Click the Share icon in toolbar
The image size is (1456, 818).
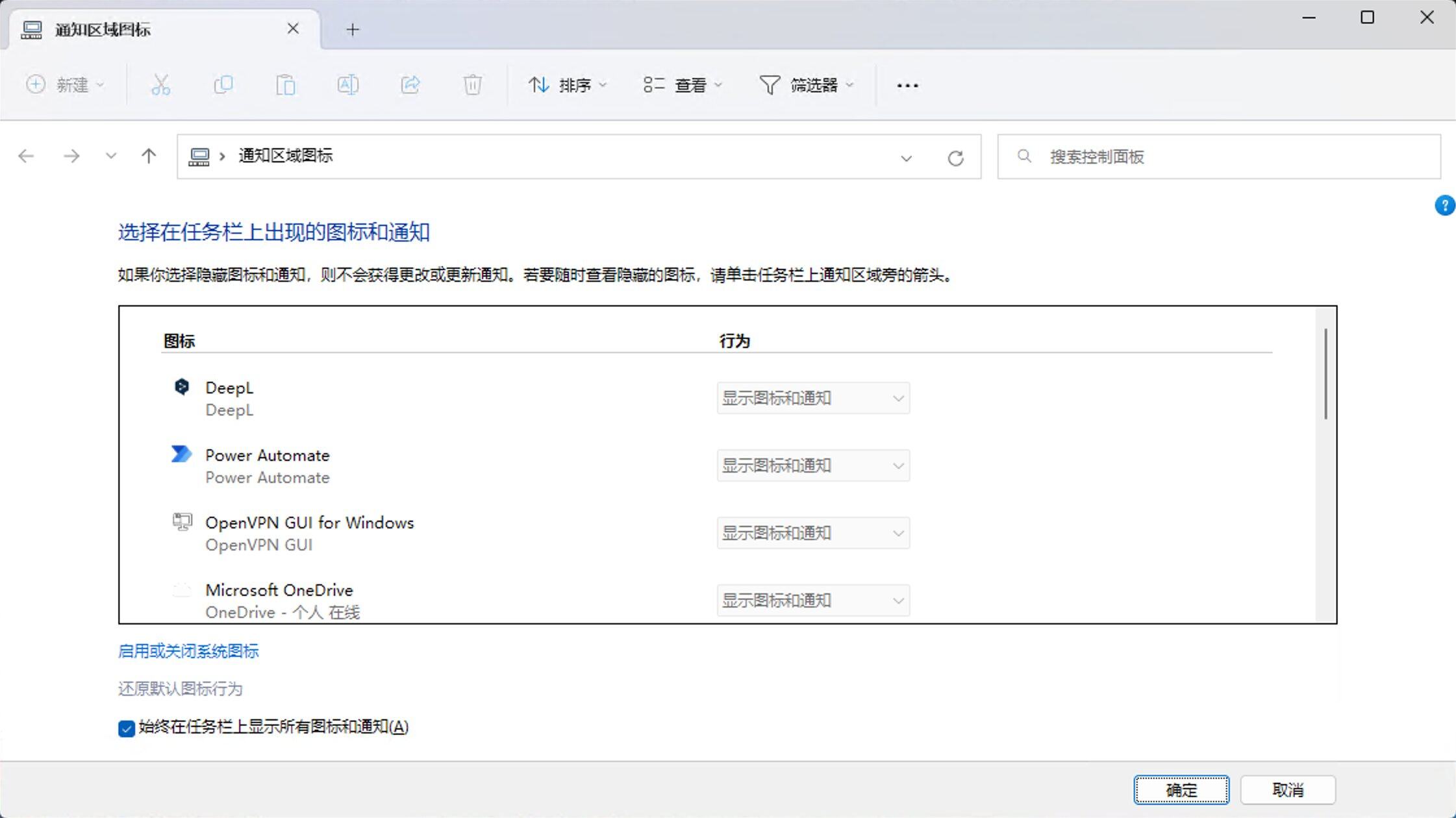tap(410, 85)
